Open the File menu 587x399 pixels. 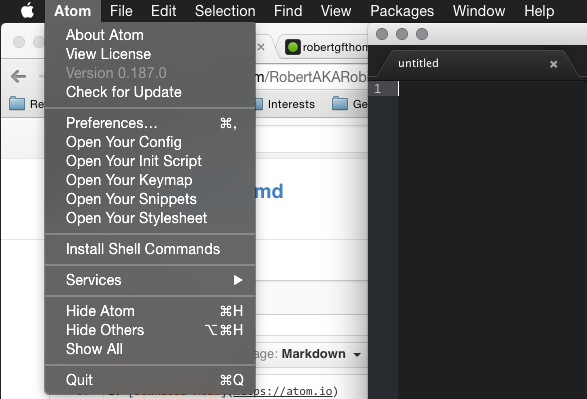[x=121, y=11]
